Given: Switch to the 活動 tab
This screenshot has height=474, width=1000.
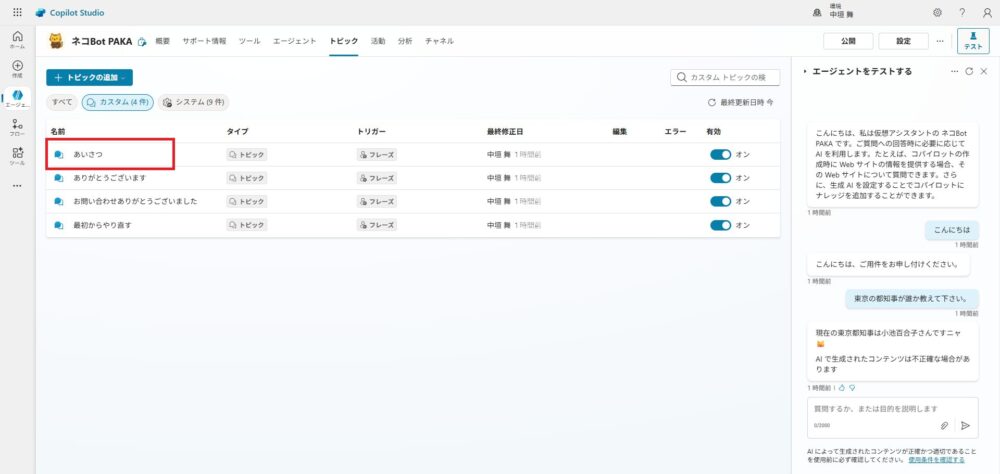Looking at the screenshot, I should tap(378, 41).
